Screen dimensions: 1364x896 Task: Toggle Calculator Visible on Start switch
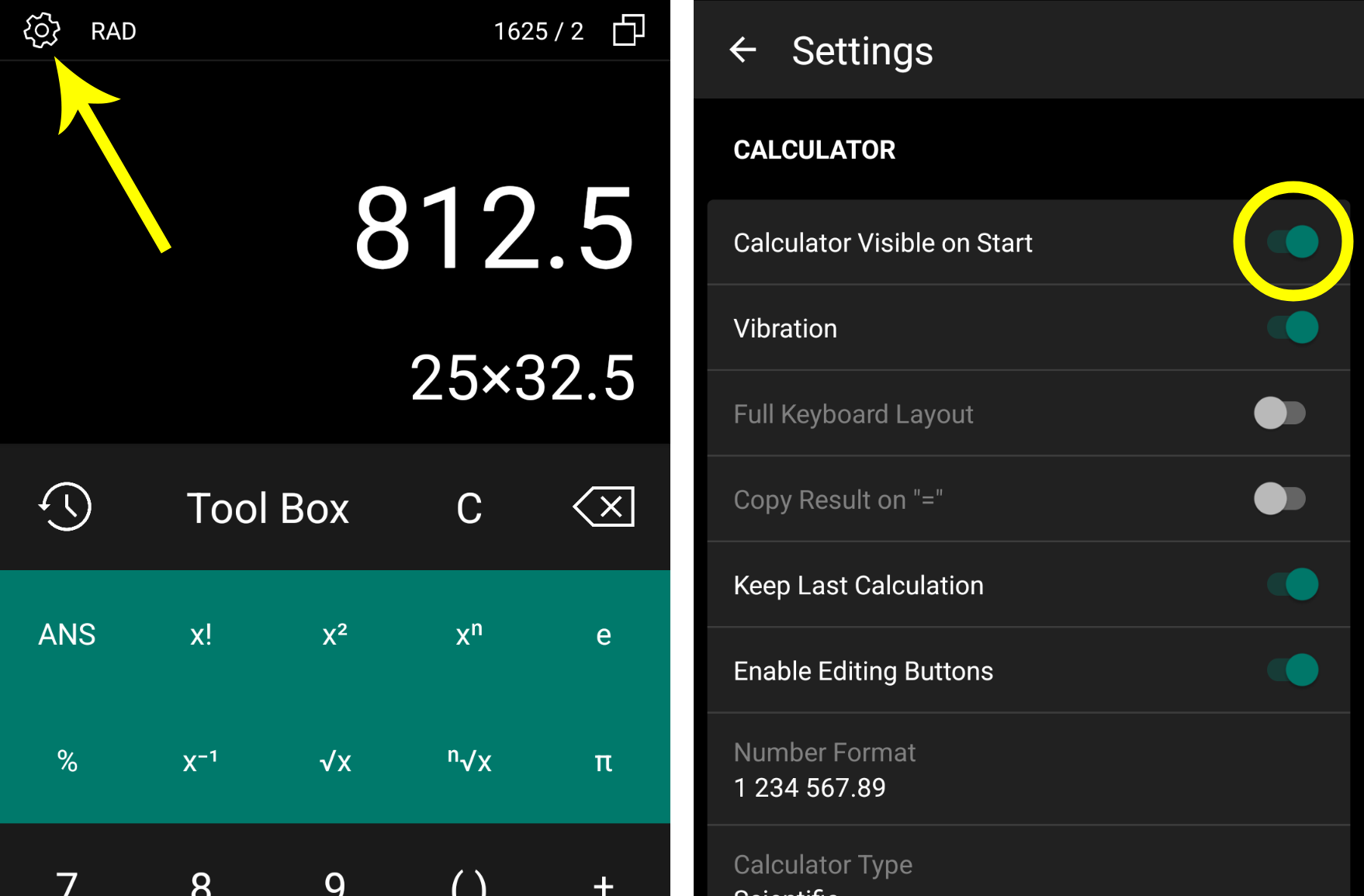[1293, 242]
